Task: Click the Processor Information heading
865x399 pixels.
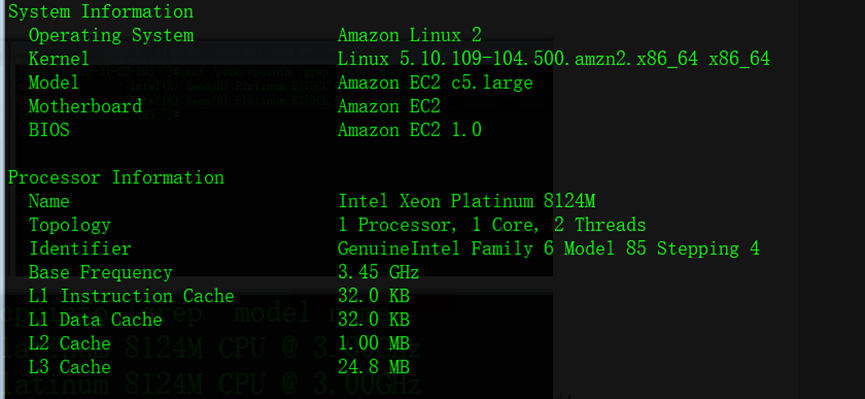Action: click(116, 178)
